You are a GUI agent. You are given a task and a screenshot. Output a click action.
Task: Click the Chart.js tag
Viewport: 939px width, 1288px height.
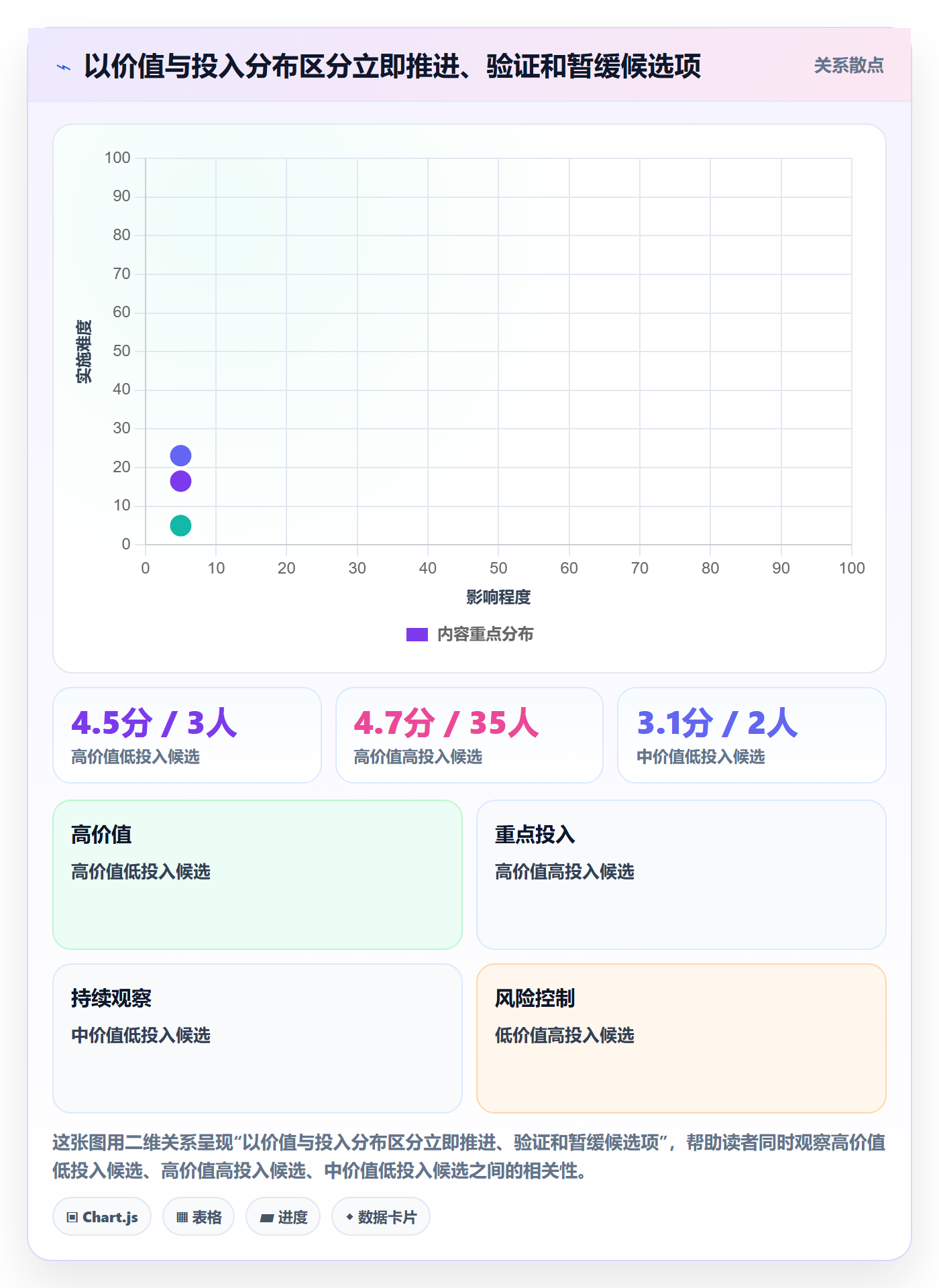point(102,1217)
